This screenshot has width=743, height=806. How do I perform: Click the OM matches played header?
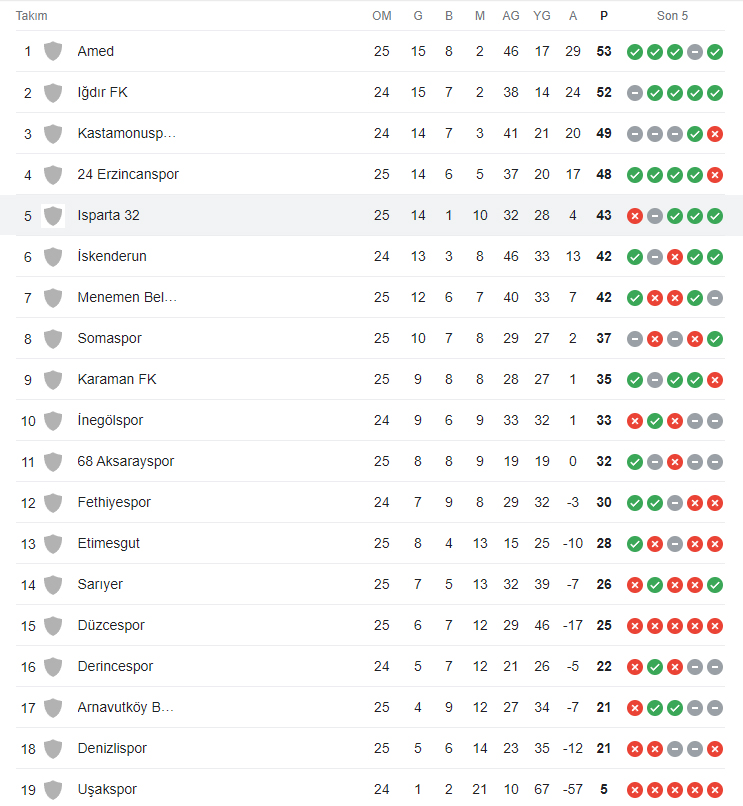(x=382, y=16)
